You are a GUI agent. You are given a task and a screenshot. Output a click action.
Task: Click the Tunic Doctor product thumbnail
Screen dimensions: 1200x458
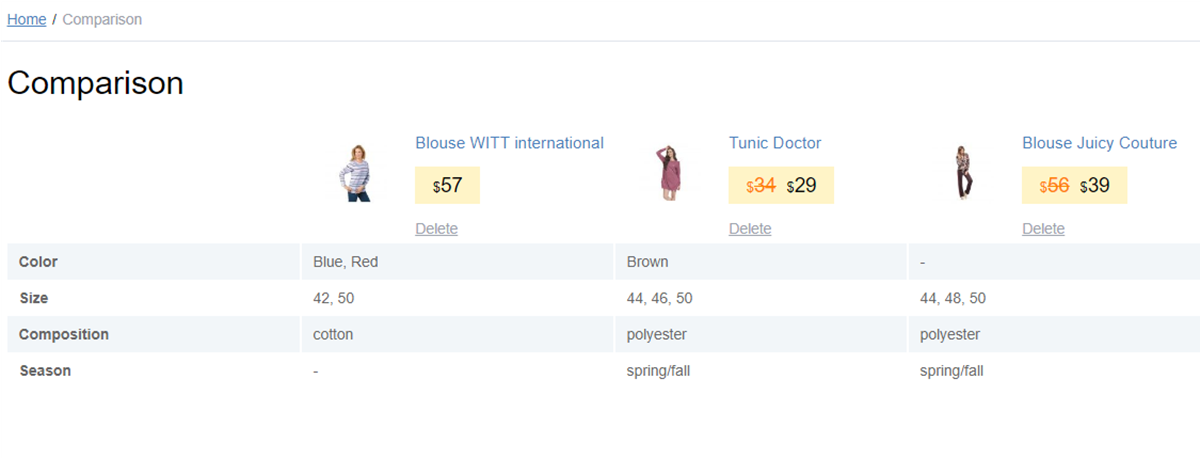click(x=670, y=173)
